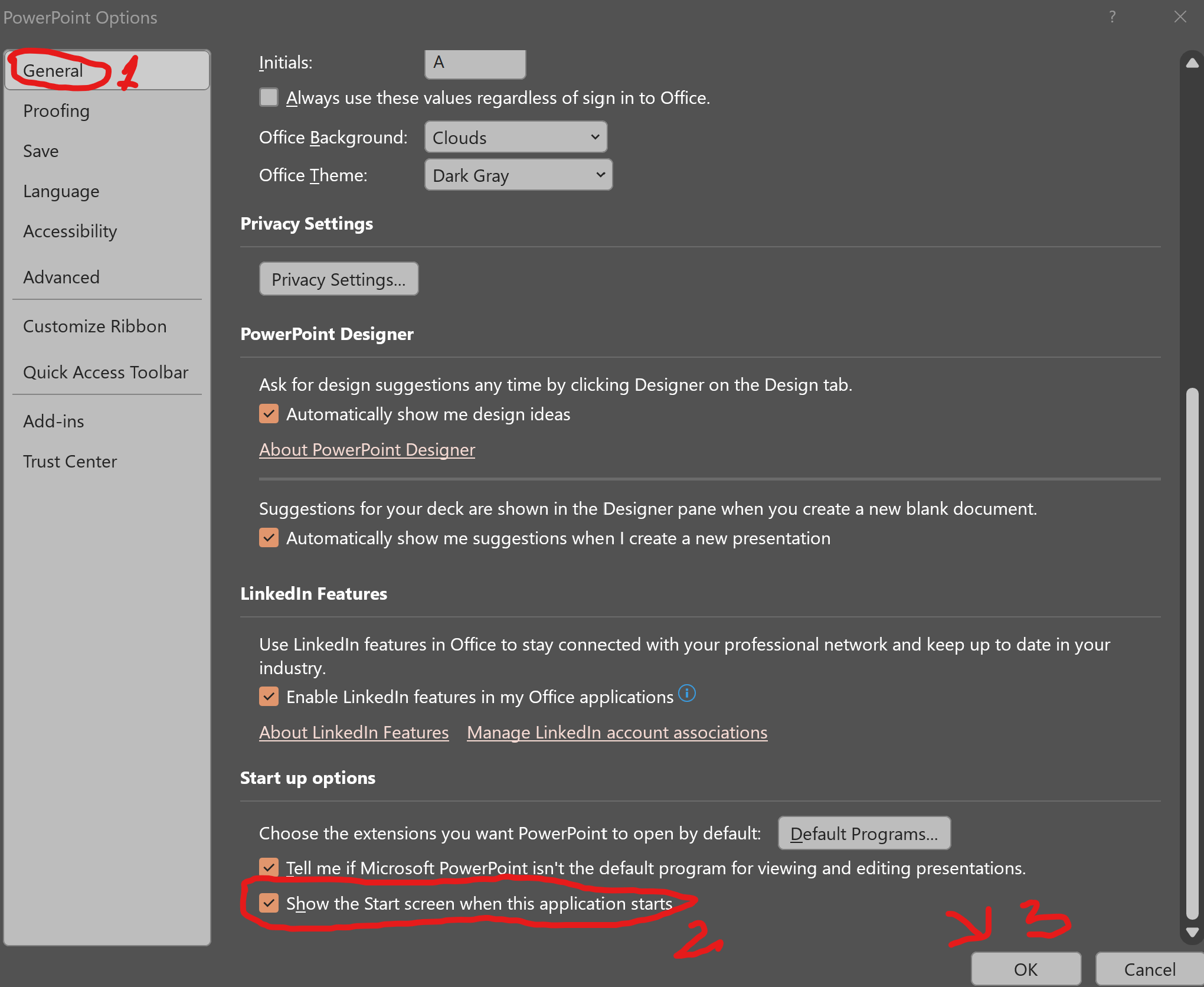The image size is (1204, 987).
Task: Click the PowerPoint Designer heading
Action: [x=327, y=334]
